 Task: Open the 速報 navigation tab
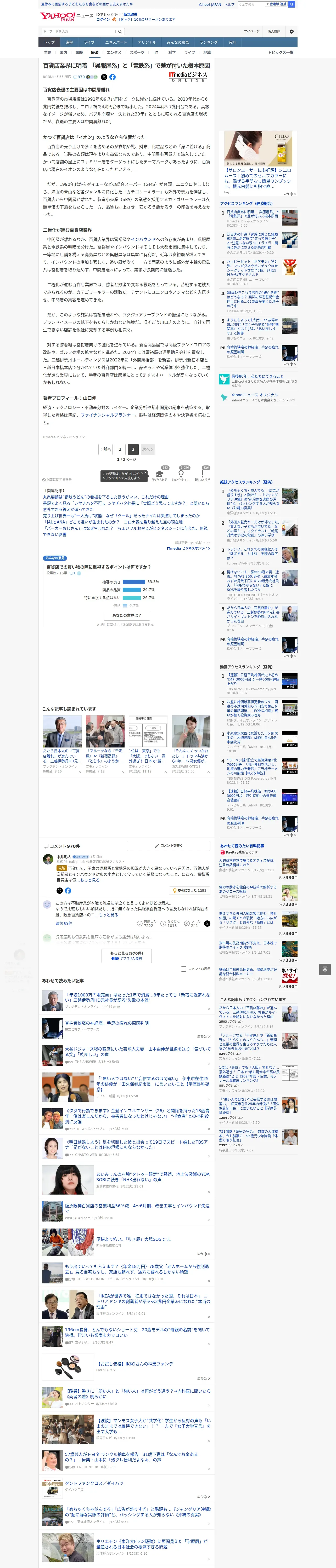[69, 43]
